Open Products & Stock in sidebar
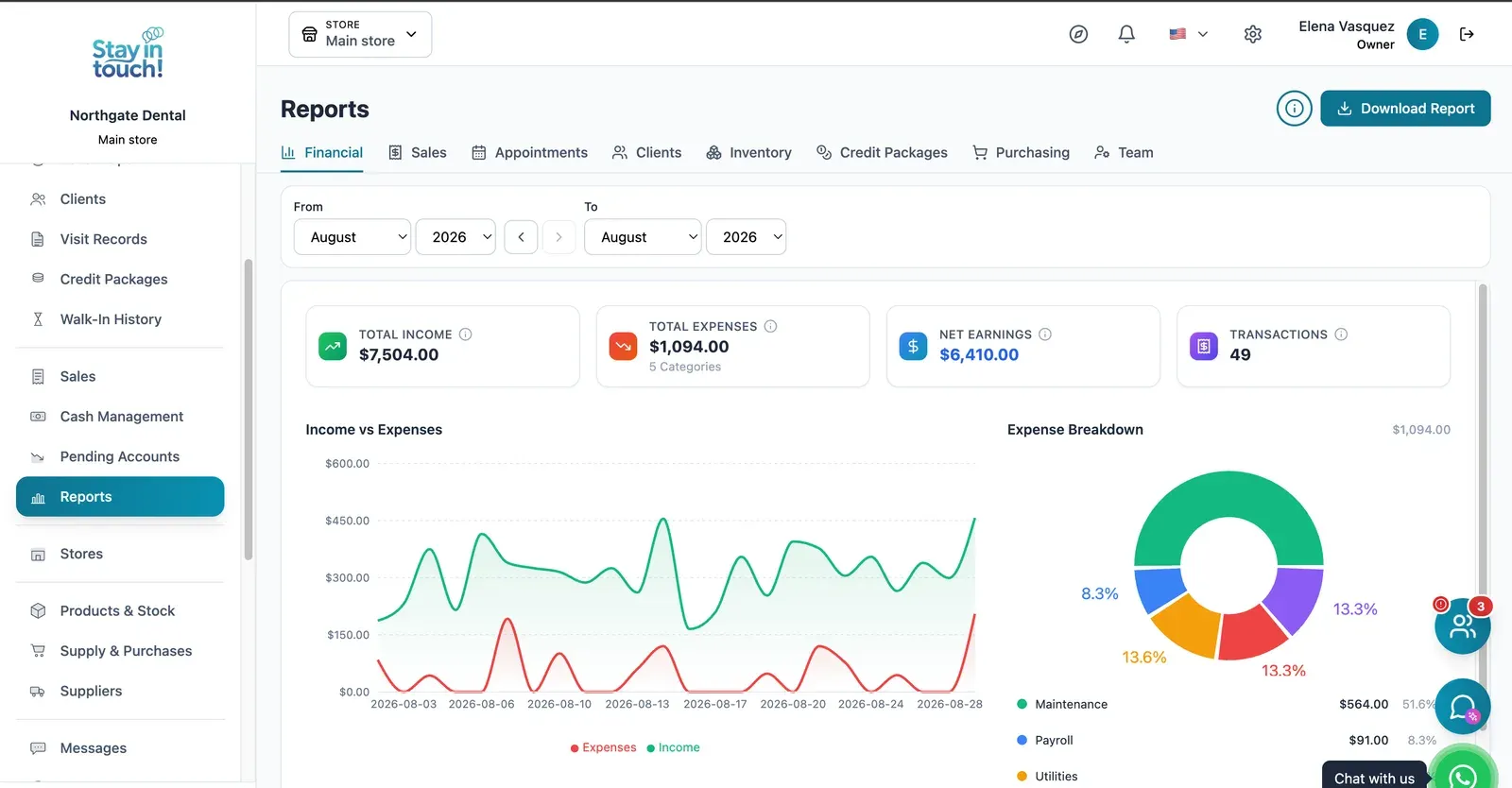Viewport: 1512px width, 788px height. tap(120, 611)
